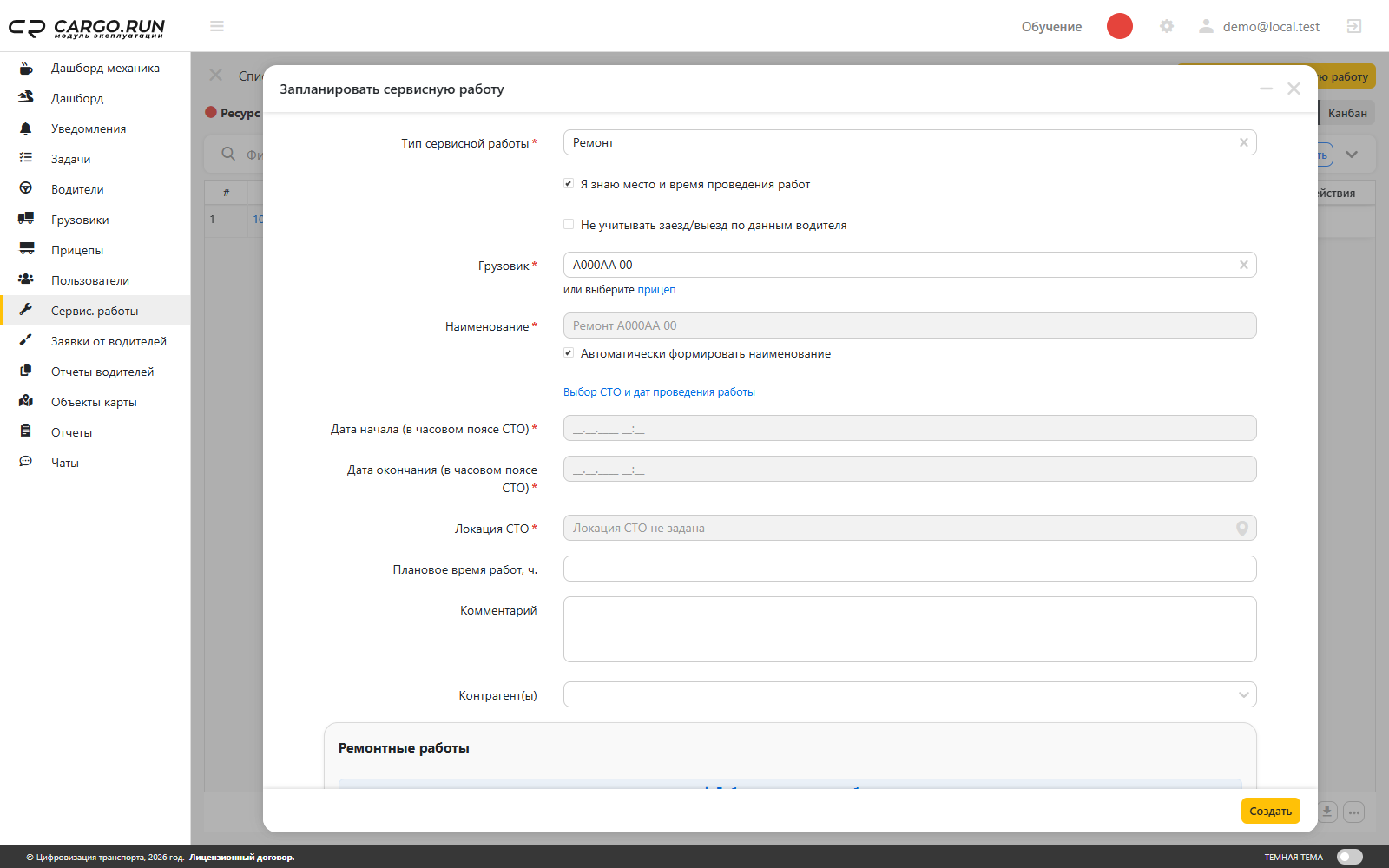Click the Уведомления bell icon
The image size is (1389, 868).
point(26,128)
